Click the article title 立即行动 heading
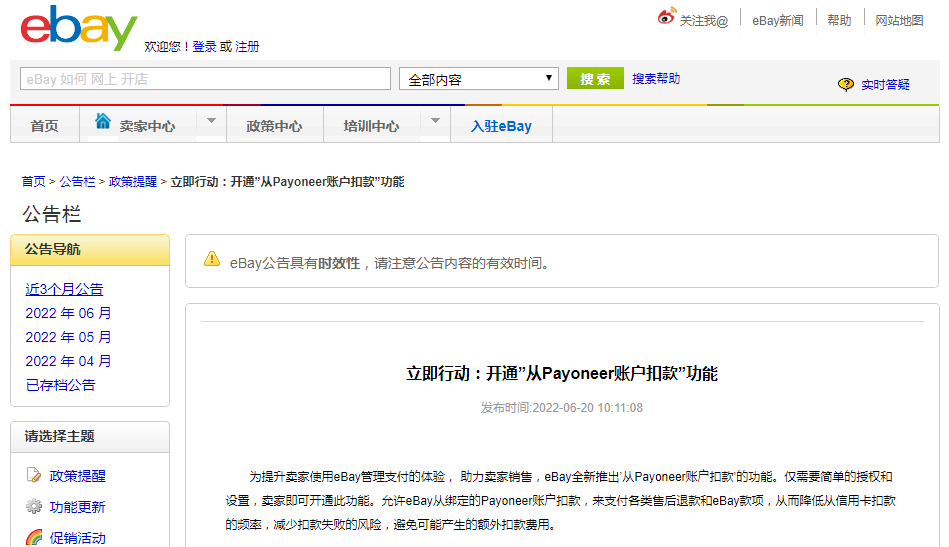 (x=562, y=373)
